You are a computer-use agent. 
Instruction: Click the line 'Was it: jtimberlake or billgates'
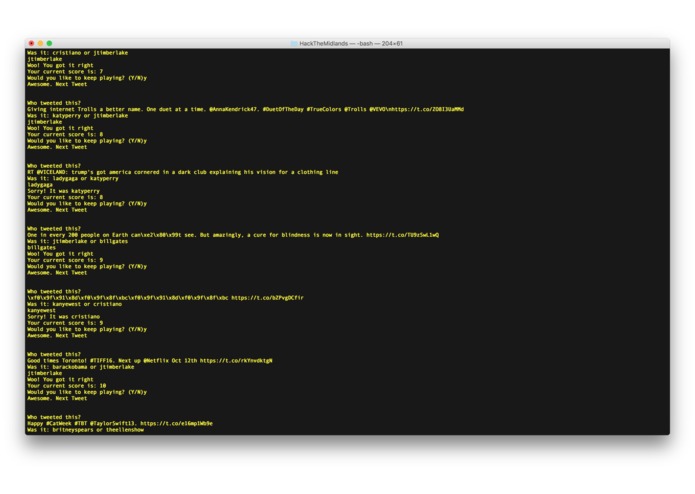coord(78,241)
